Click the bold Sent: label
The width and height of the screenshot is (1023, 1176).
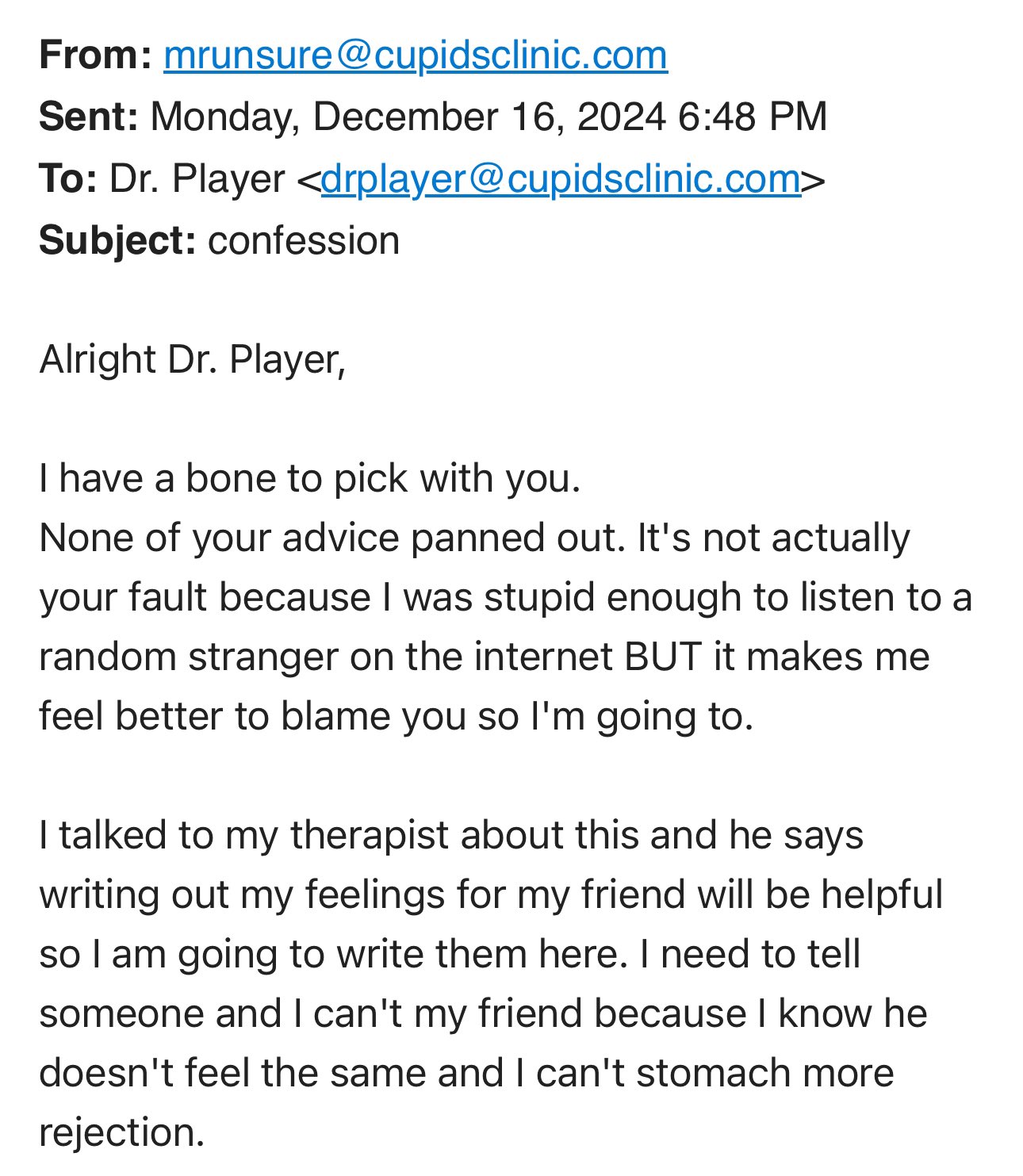click(89, 117)
